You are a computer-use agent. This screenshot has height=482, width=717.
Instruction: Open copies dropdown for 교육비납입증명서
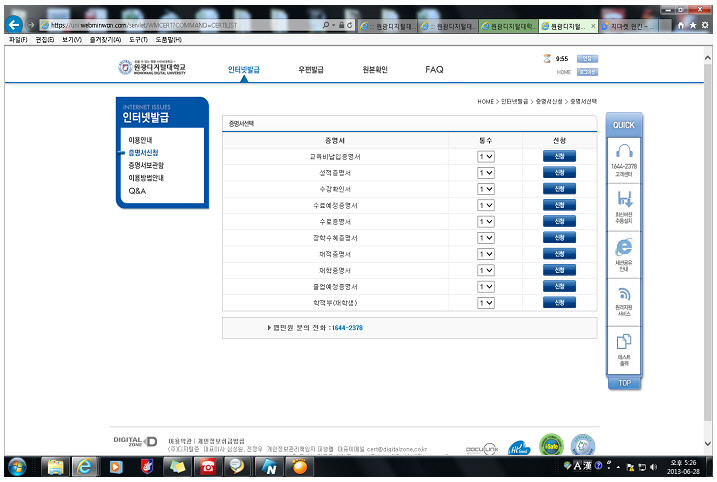[x=486, y=157]
